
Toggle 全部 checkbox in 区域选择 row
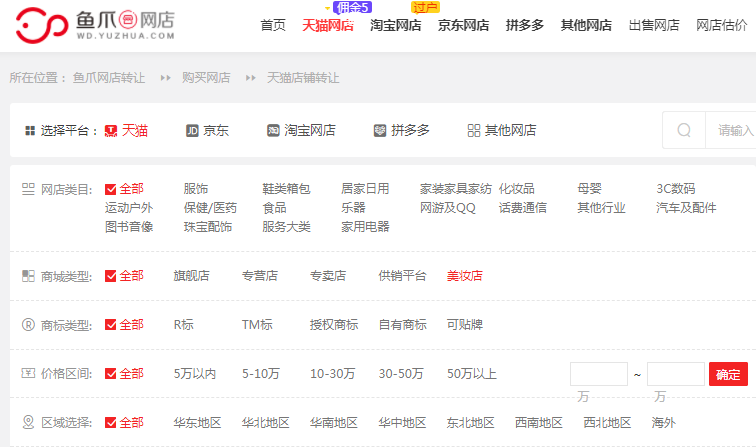pyautogui.click(x=110, y=423)
